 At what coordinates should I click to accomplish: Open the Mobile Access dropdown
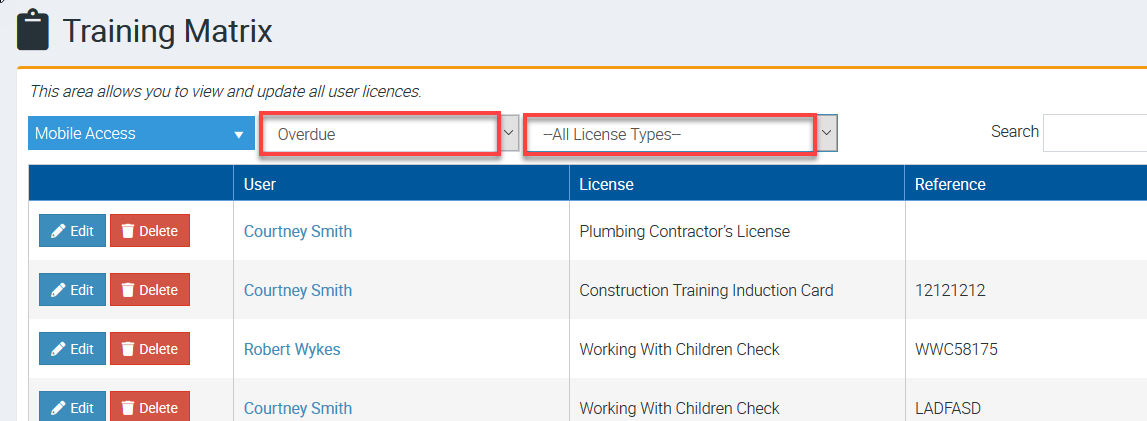click(x=141, y=134)
